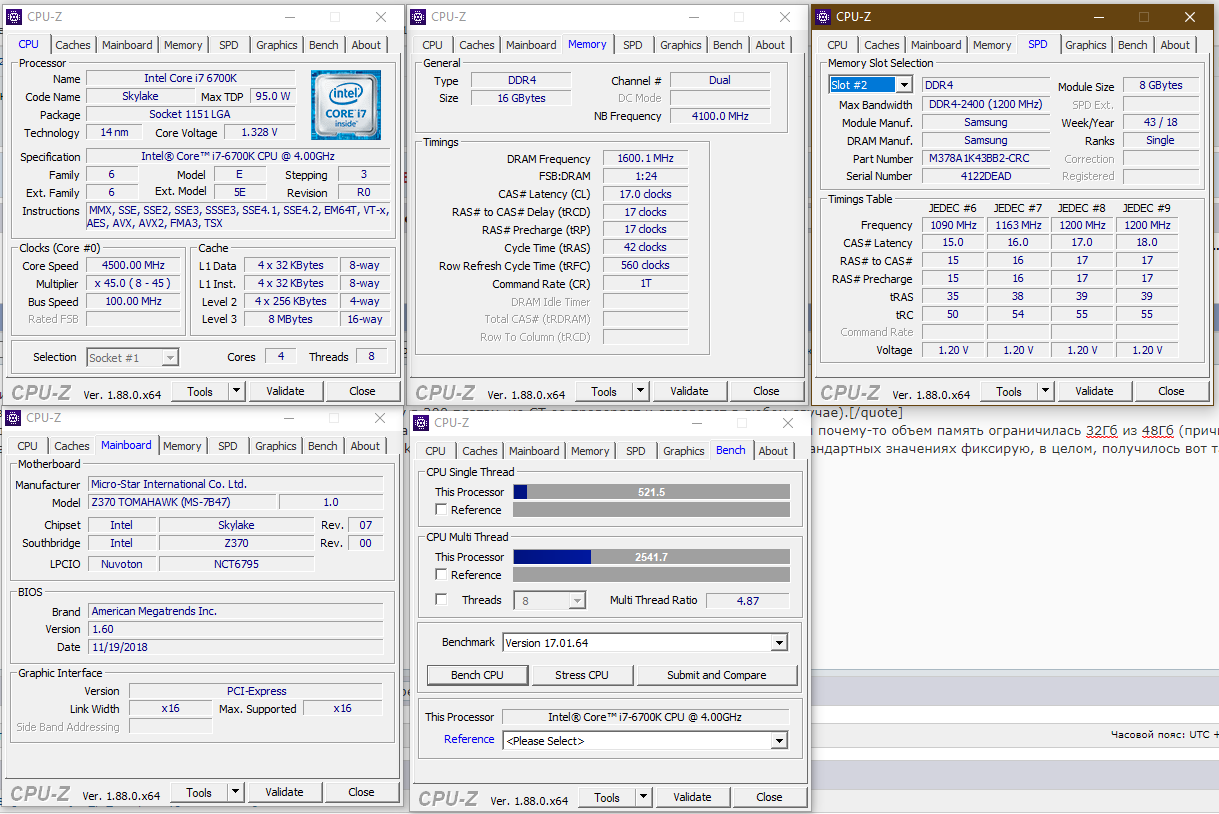Click the DRAM Frequency 1600.1 MHz field
This screenshot has width=1219, height=814.
(x=646, y=158)
